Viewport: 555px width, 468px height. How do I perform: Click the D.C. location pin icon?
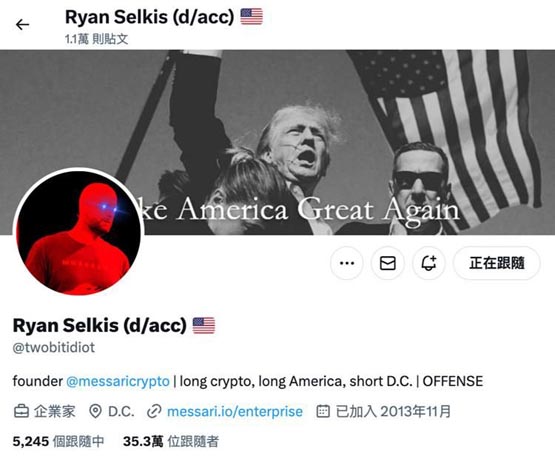95,411
